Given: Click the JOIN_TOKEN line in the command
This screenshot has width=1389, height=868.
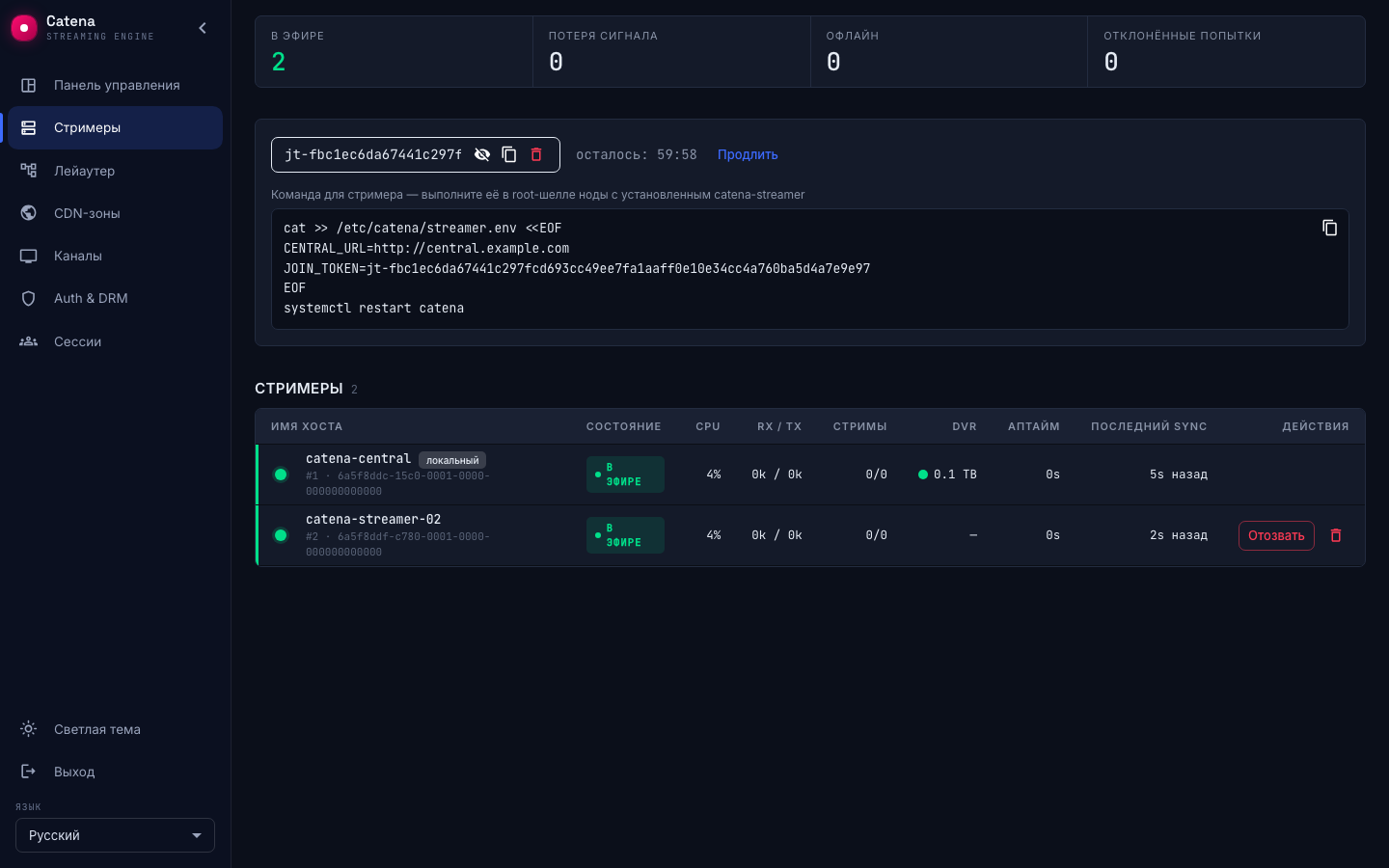Looking at the screenshot, I should tap(577, 268).
